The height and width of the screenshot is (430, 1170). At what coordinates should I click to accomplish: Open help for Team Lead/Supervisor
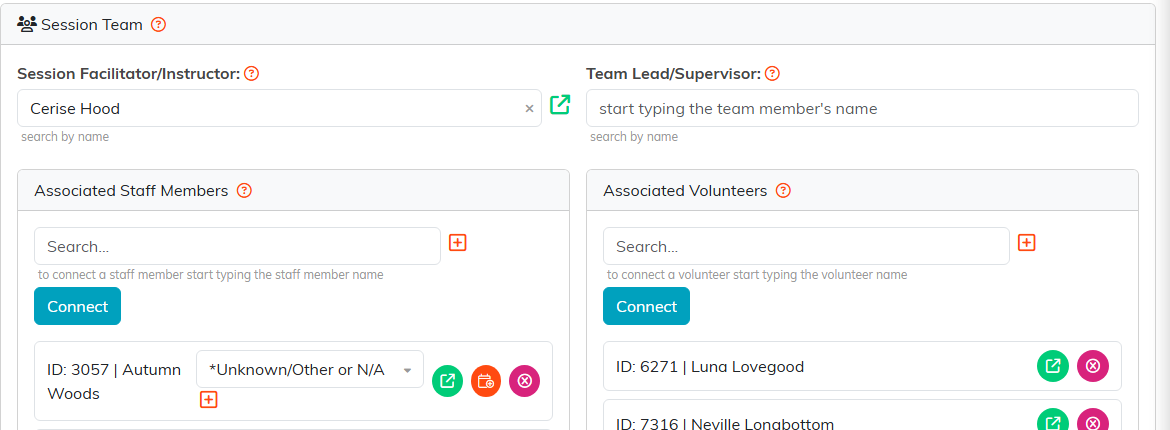click(x=772, y=73)
